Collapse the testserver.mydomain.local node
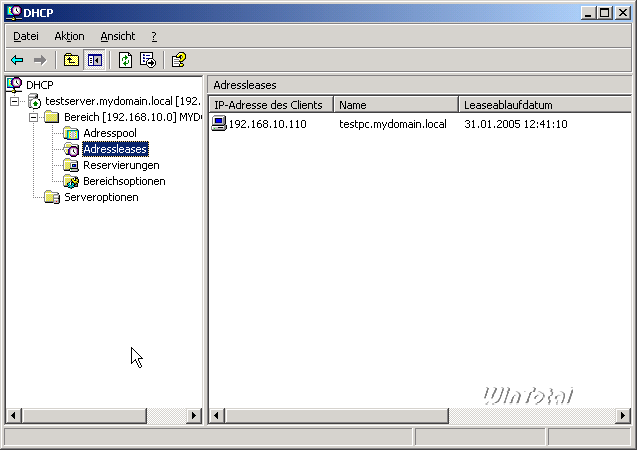Viewport: 637px width, 450px height. point(15,101)
